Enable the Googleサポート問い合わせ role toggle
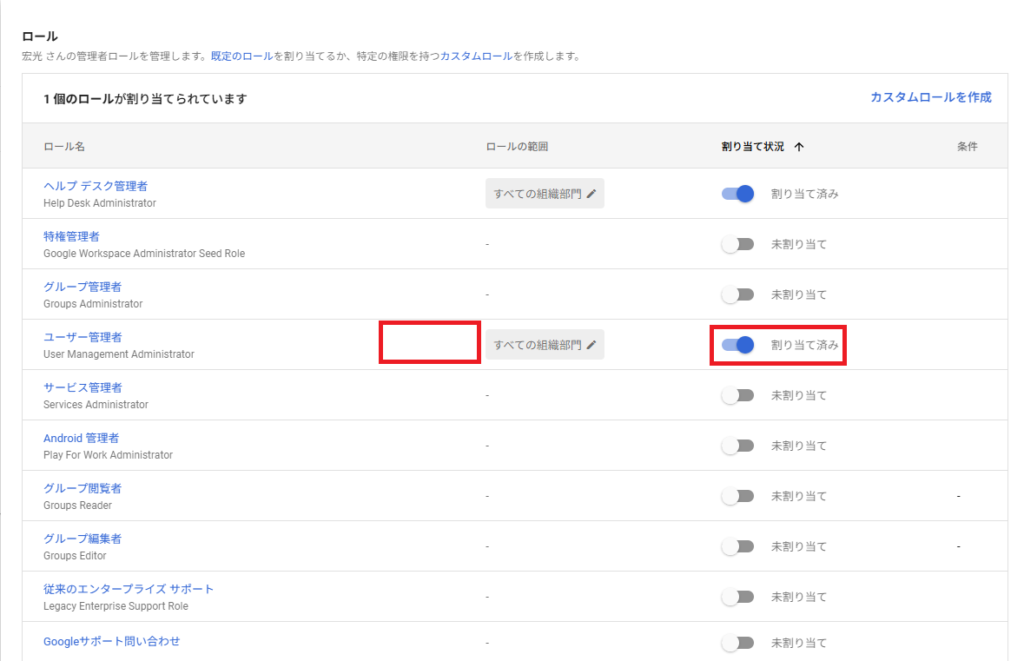 [x=737, y=642]
